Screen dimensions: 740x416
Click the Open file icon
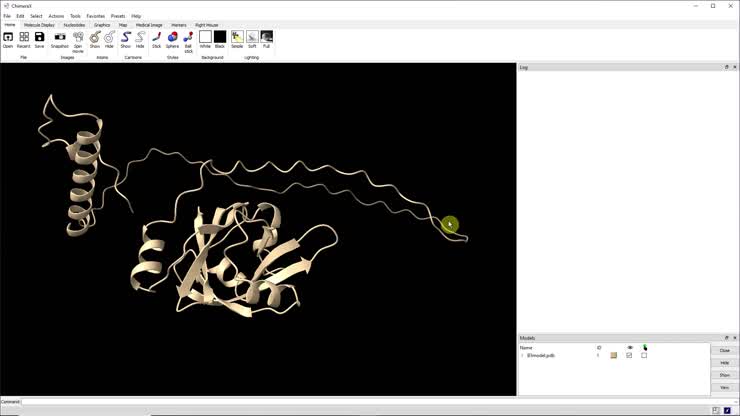8,38
